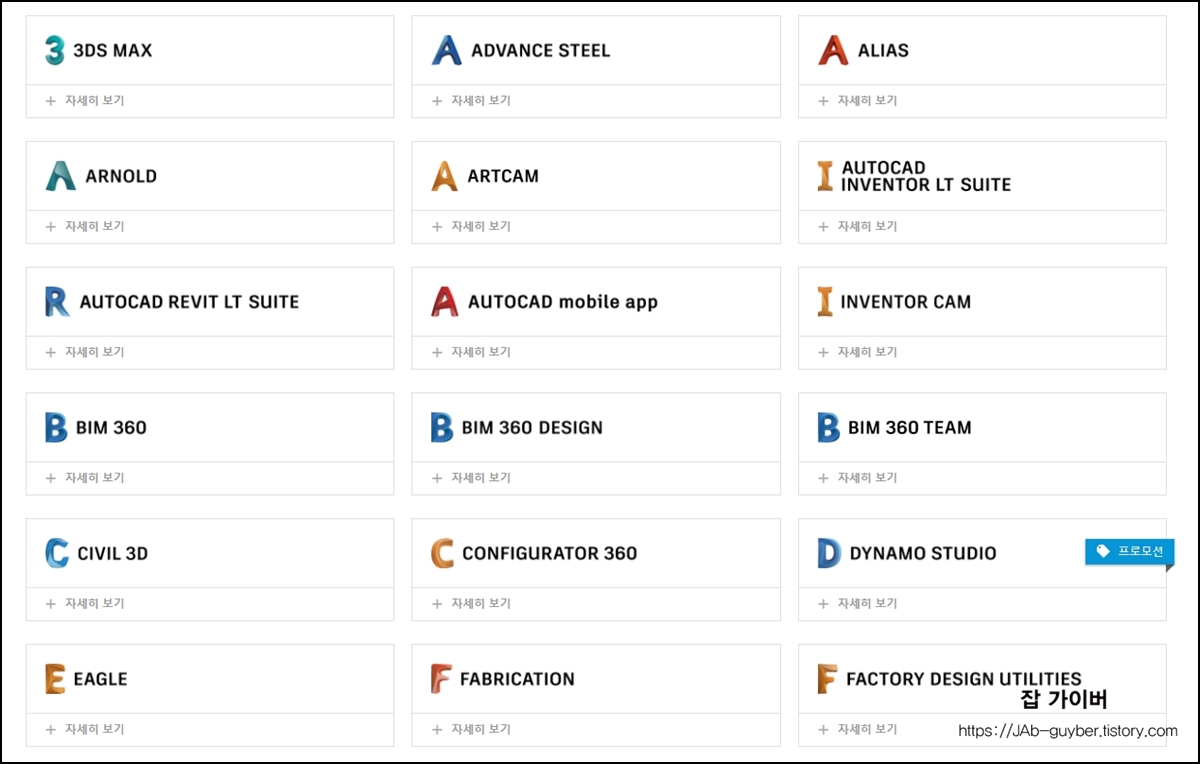Open the BIM 360 TEAM product title
1200x764 pixels.
pyautogui.click(x=910, y=428)
